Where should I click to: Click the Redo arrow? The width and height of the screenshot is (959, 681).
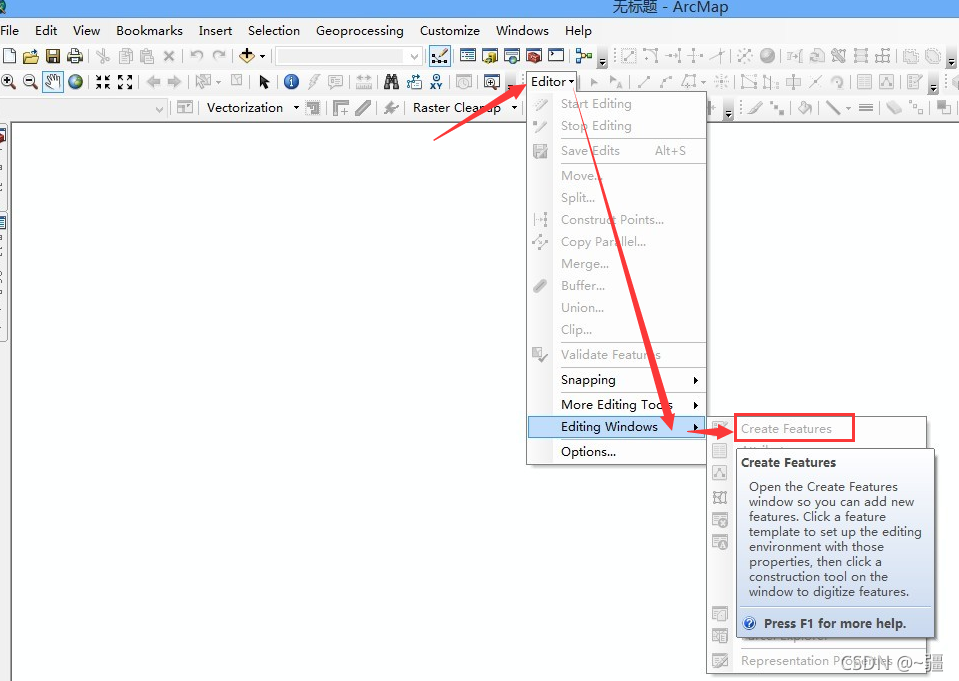[x=219, y=56]
